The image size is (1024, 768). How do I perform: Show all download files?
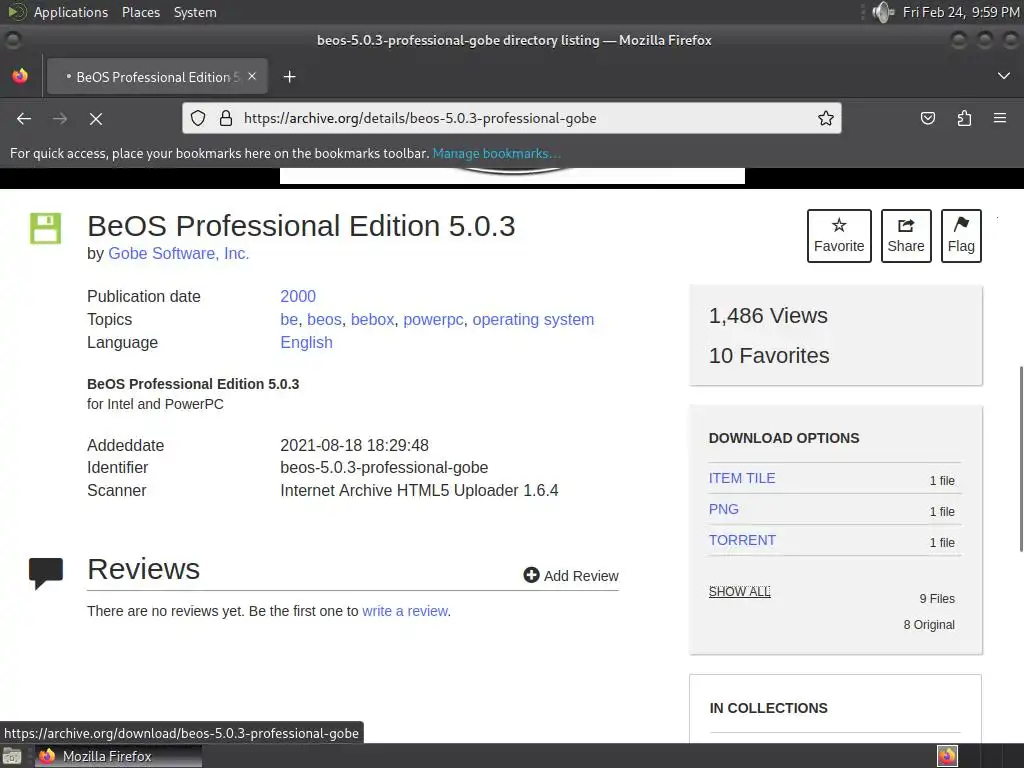(x=739, y=591)
